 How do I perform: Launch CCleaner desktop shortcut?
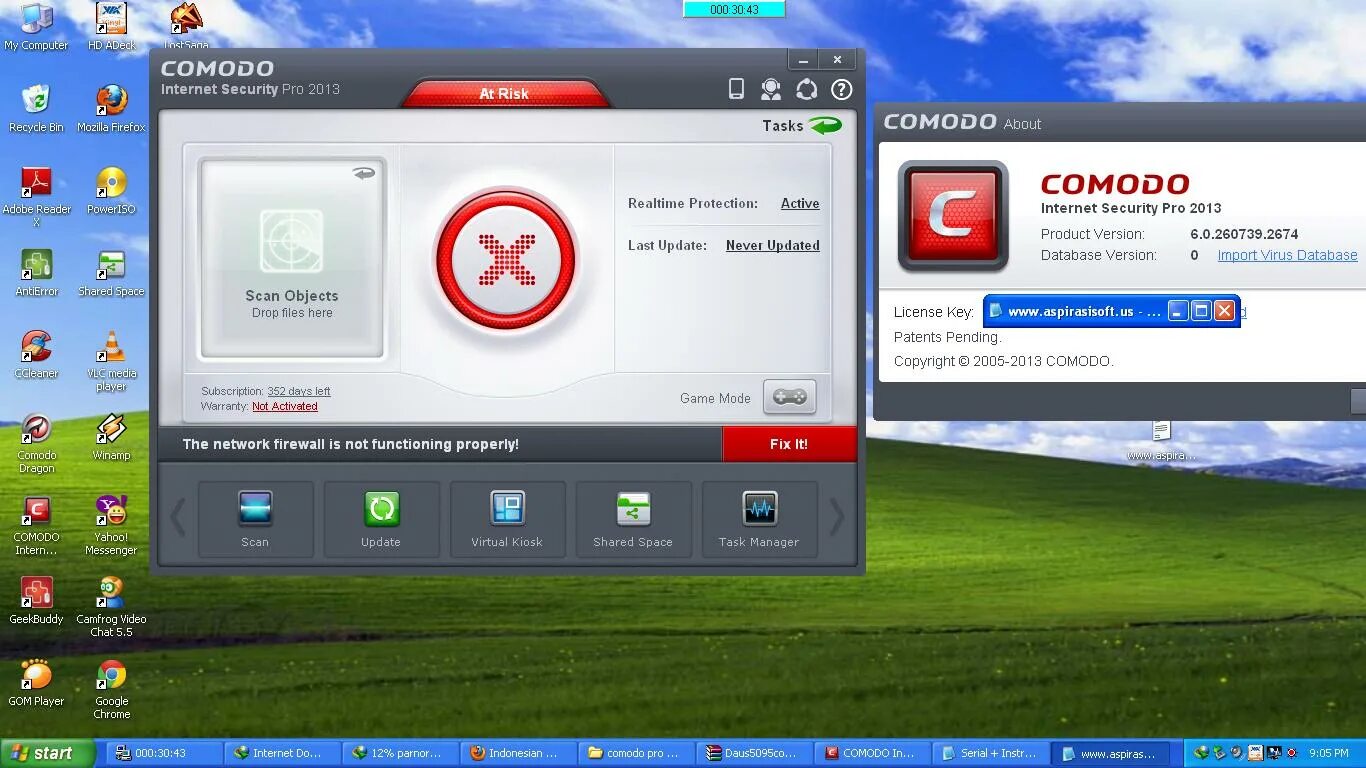tap(37, 355)
